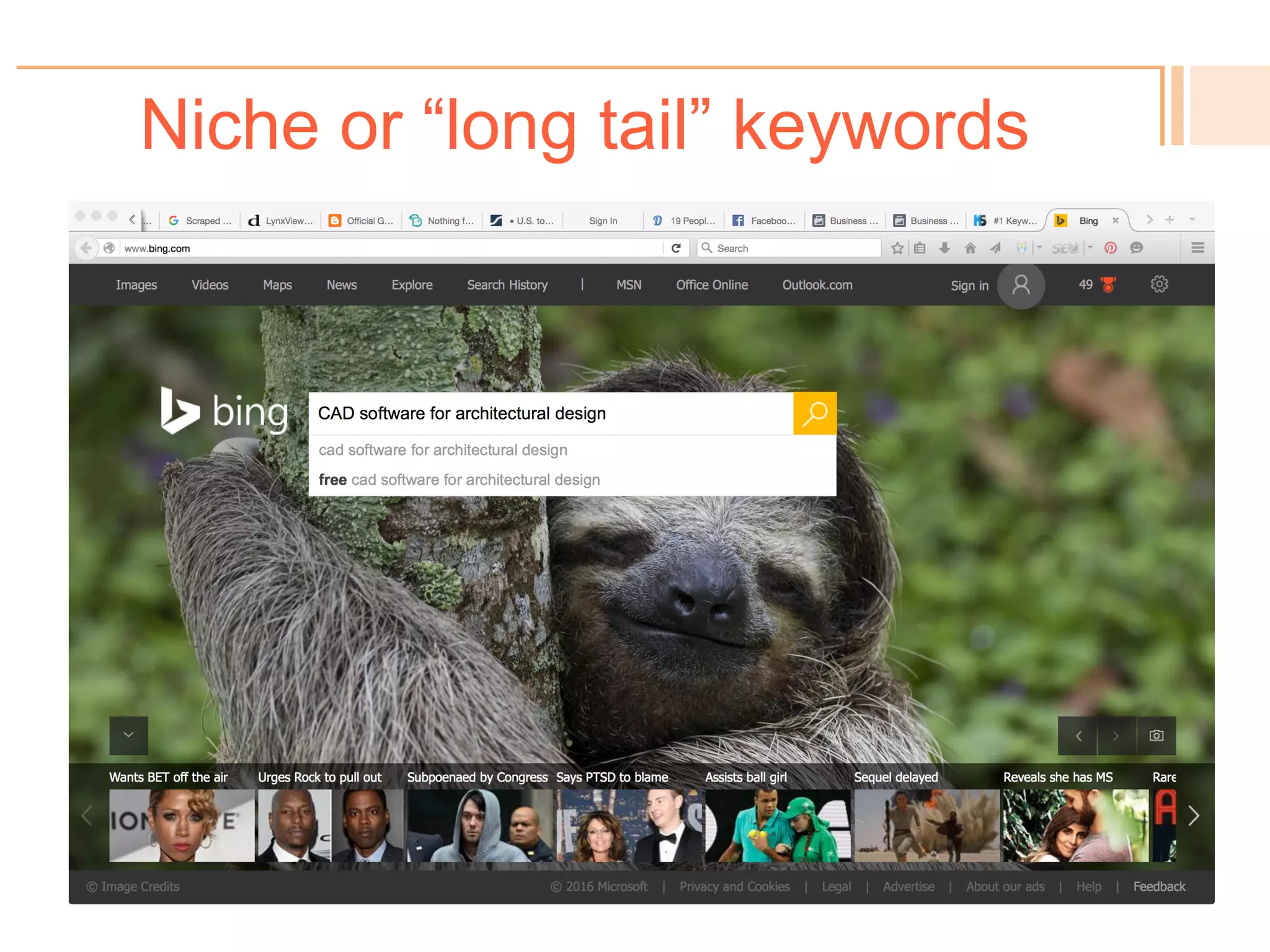Viewport: 1270px width, 952px height.
Task: Click the Pinterest toolbar icon
Action: pos(1110,248)
